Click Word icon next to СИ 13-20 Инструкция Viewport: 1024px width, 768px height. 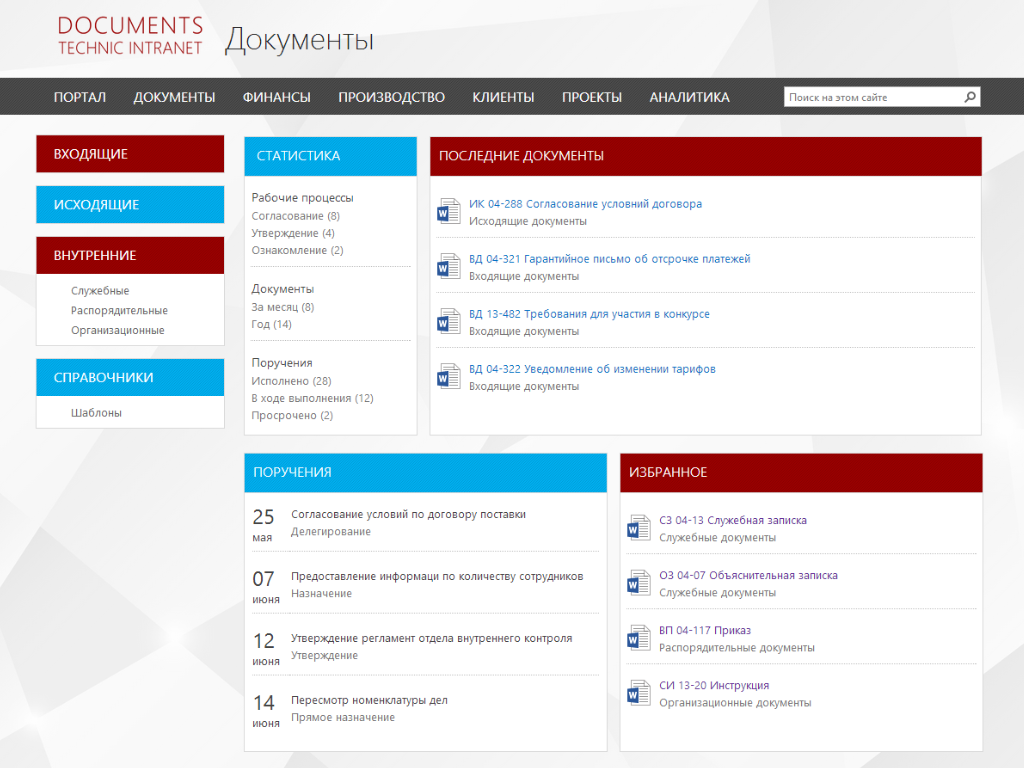tap(638, 693)
